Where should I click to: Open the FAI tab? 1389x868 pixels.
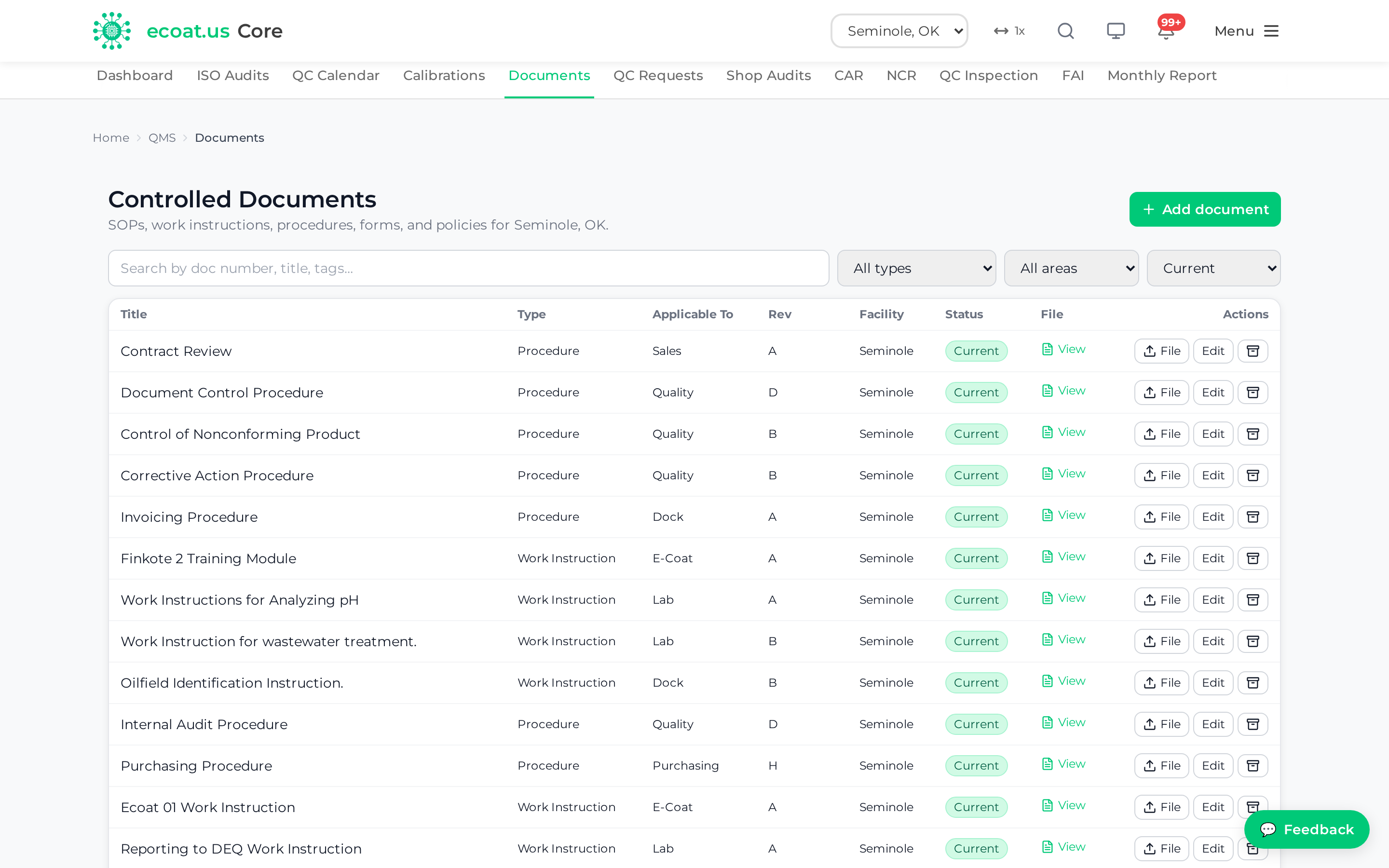(x=1073, y=76)
